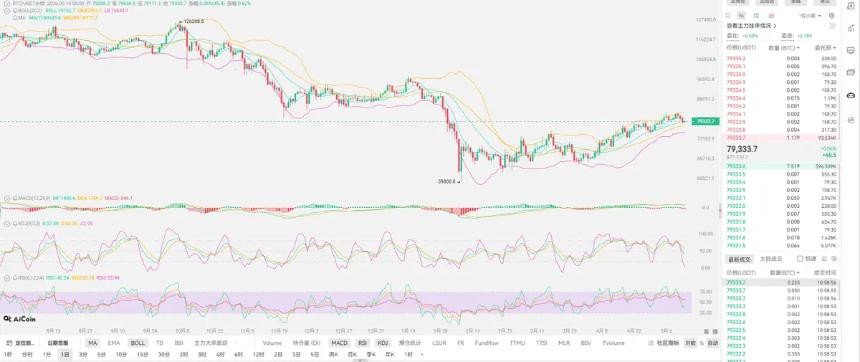860x362 pixels.
Task: Toggle the KDJ sub-indicator button
Action: [x=382, y=343]
